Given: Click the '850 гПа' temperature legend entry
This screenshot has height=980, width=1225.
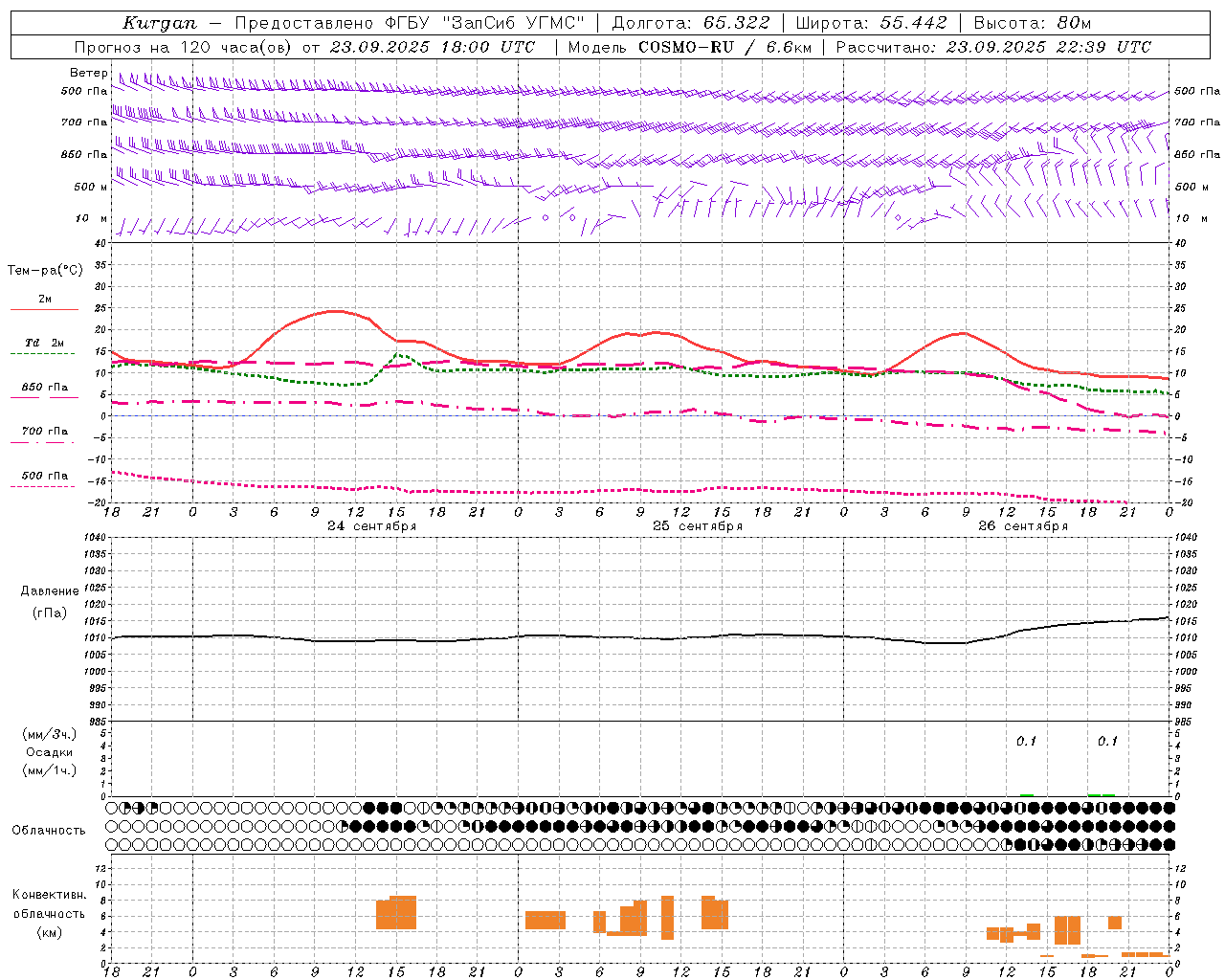Looking at the screenshot, I should click(45, 388).
